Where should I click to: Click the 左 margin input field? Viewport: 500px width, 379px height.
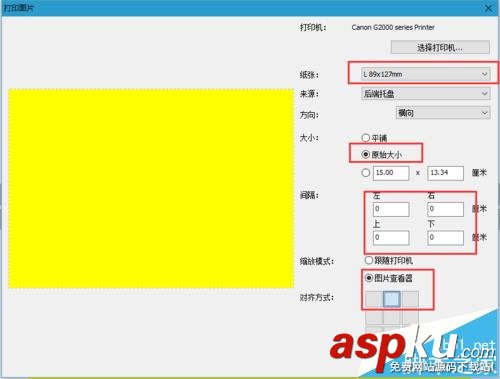[391, 209]
